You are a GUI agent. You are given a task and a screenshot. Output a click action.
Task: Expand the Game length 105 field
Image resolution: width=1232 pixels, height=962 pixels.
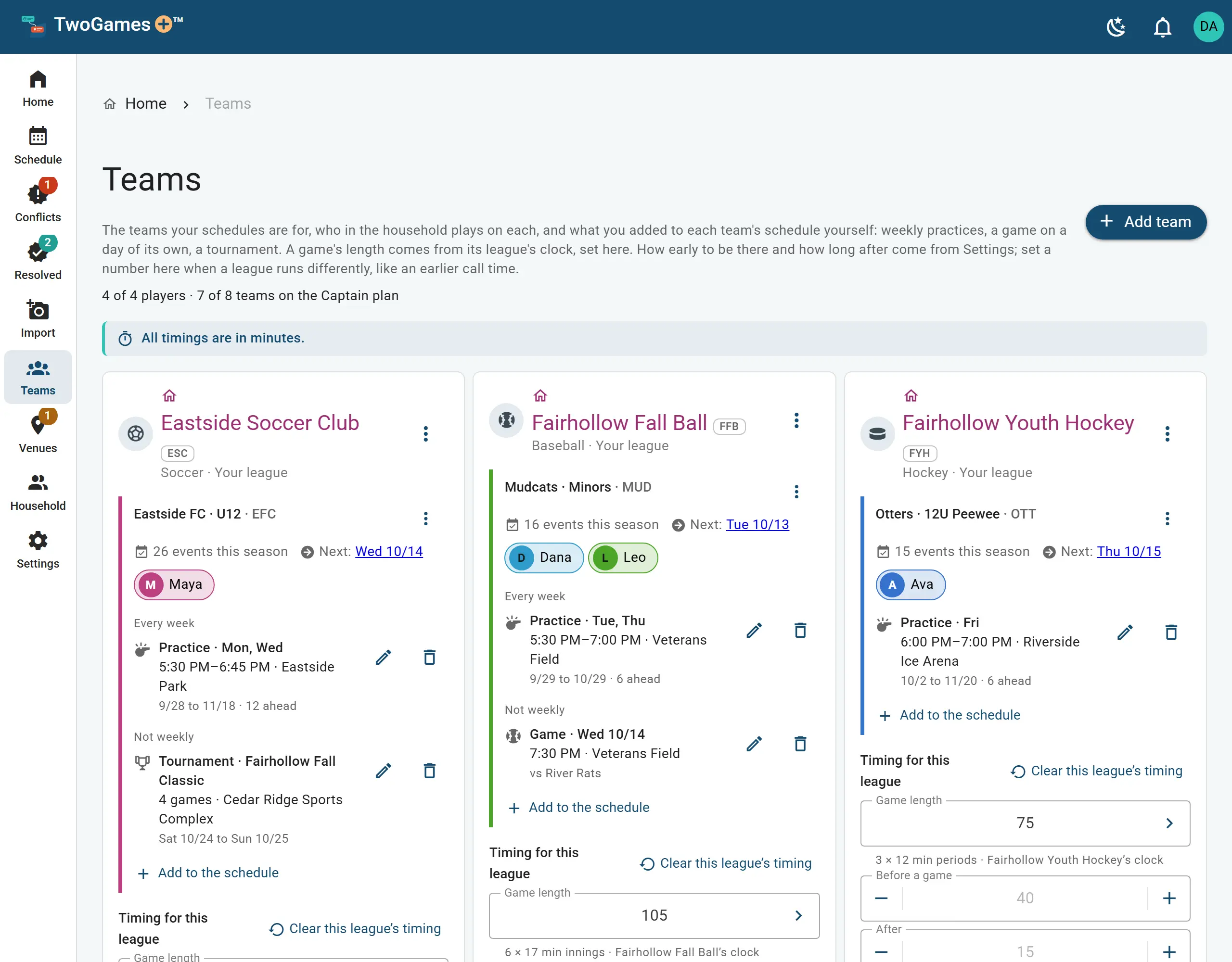(654, 915)
